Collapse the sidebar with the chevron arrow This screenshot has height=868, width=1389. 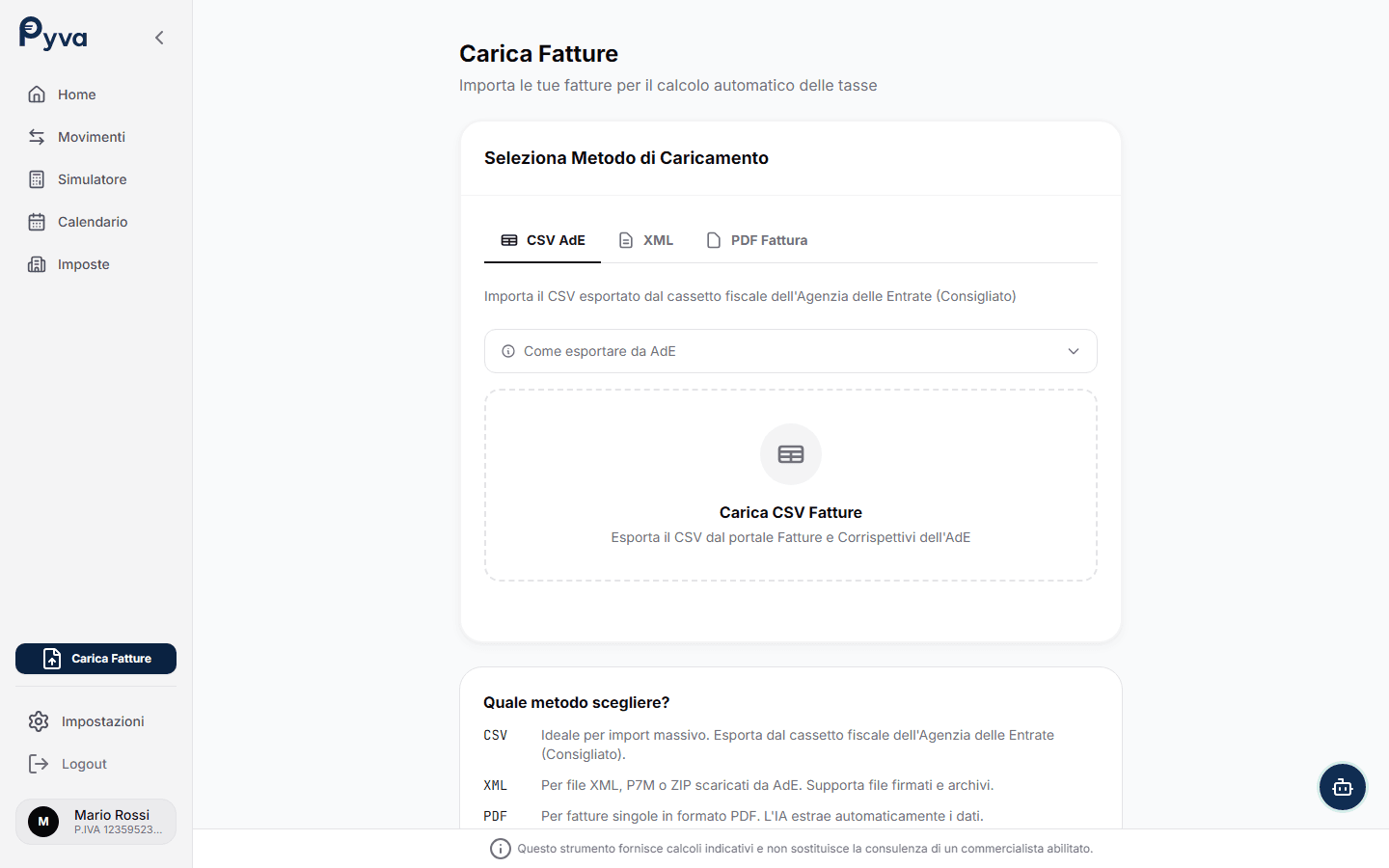(x=159, y=38)
